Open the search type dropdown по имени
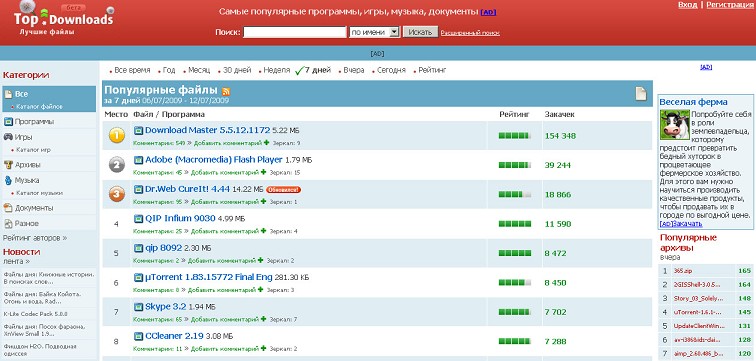Image resolution: width=756 pixels, height=361 pixels. tap(375, 32)
